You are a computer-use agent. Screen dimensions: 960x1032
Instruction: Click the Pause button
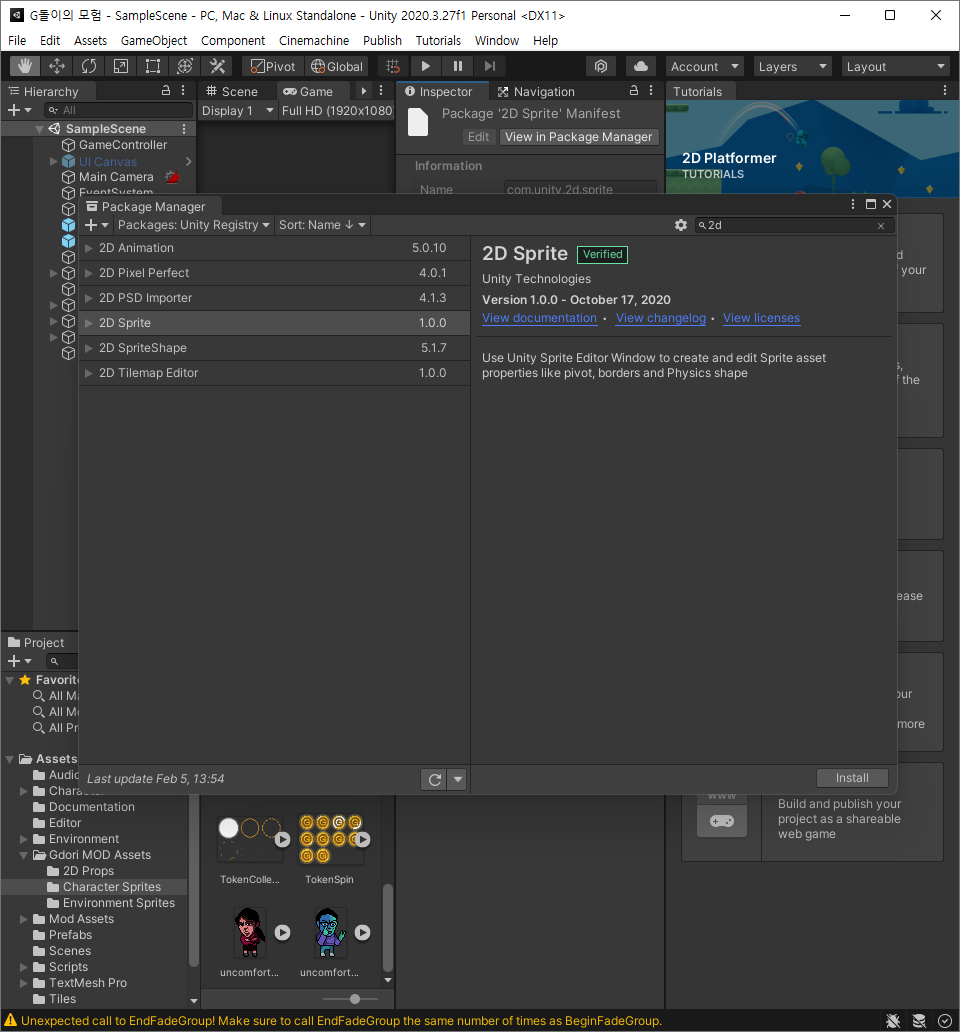(458, 66)
